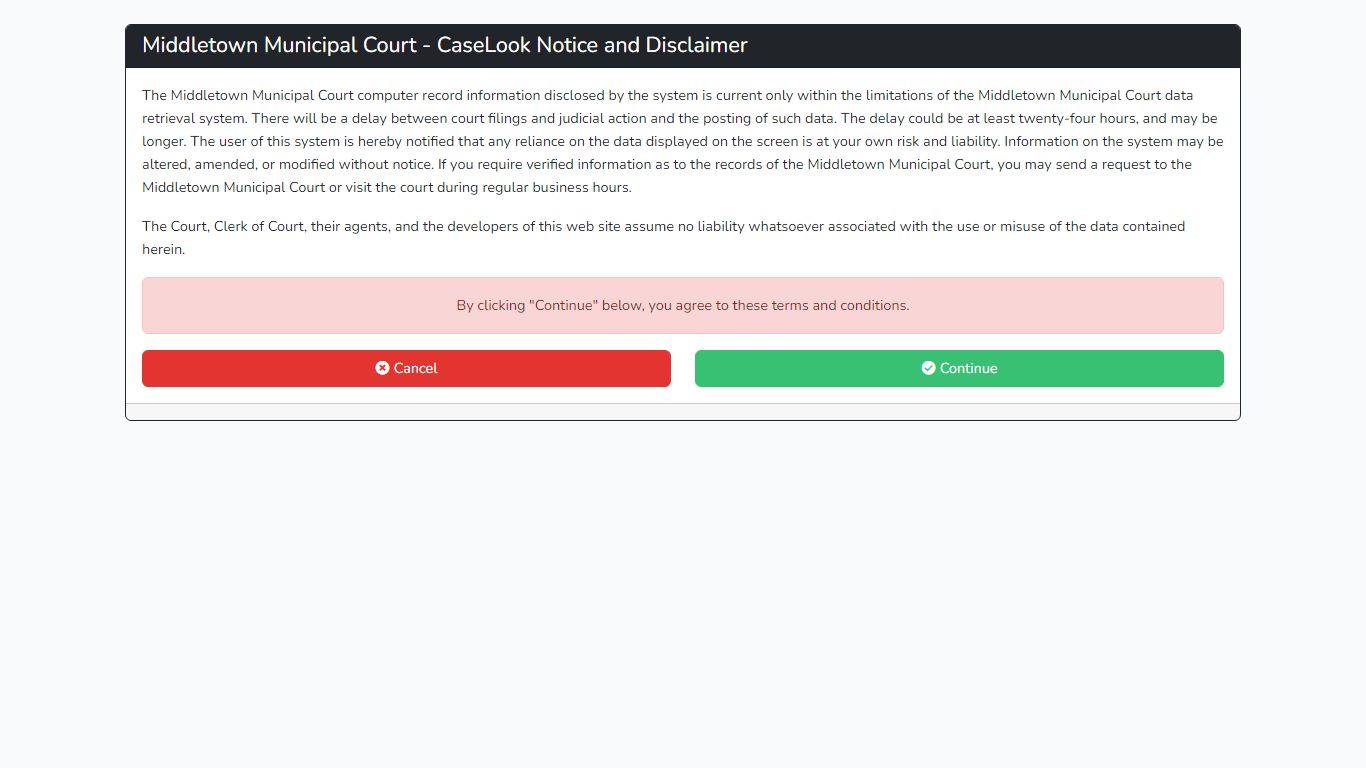Click the green Continue button
Image resolution: width=1366 pixels, height=768 pixels.
(959, 368)
